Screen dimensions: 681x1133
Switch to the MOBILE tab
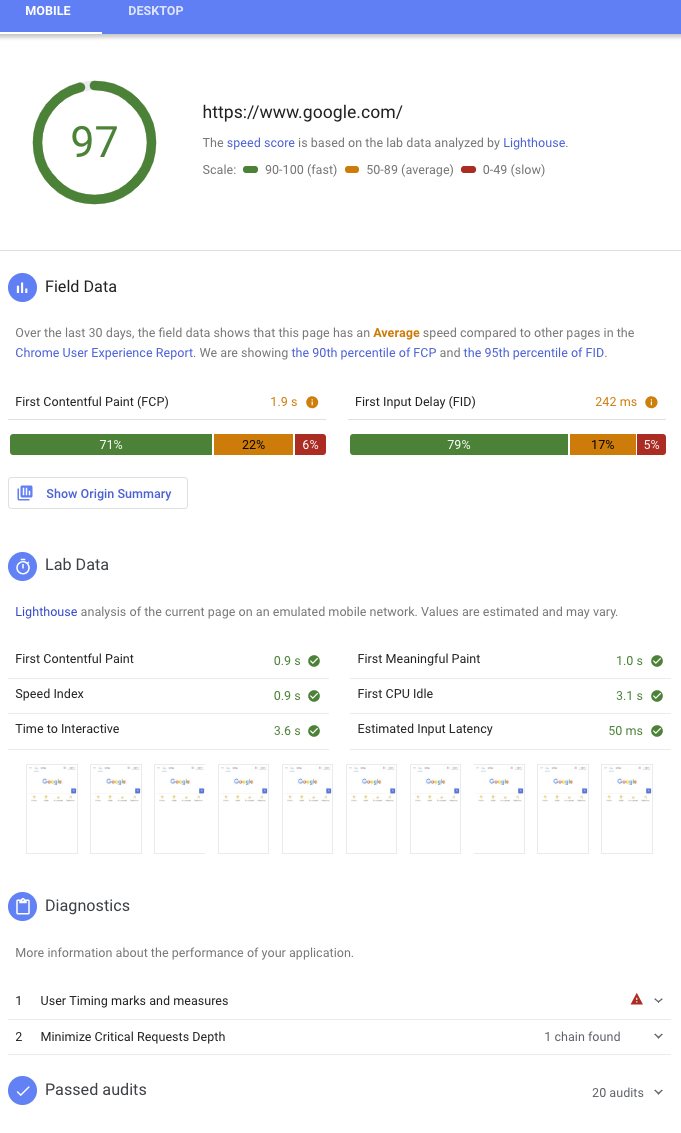point(48,12)
